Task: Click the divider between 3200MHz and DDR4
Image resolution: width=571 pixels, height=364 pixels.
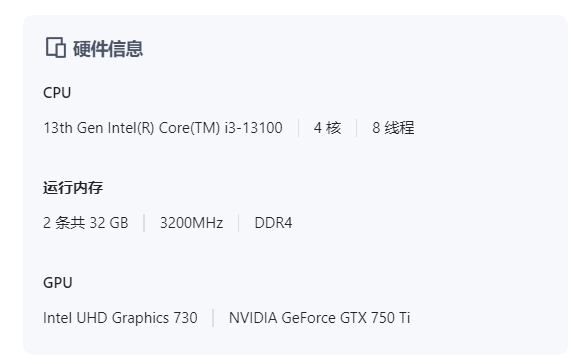Action: coord(239,223)
